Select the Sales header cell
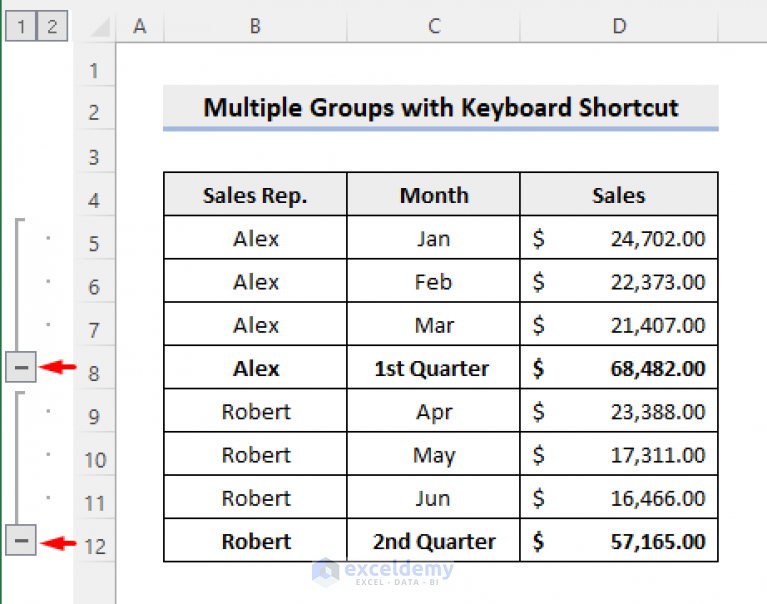 click(x=619, y=195)
